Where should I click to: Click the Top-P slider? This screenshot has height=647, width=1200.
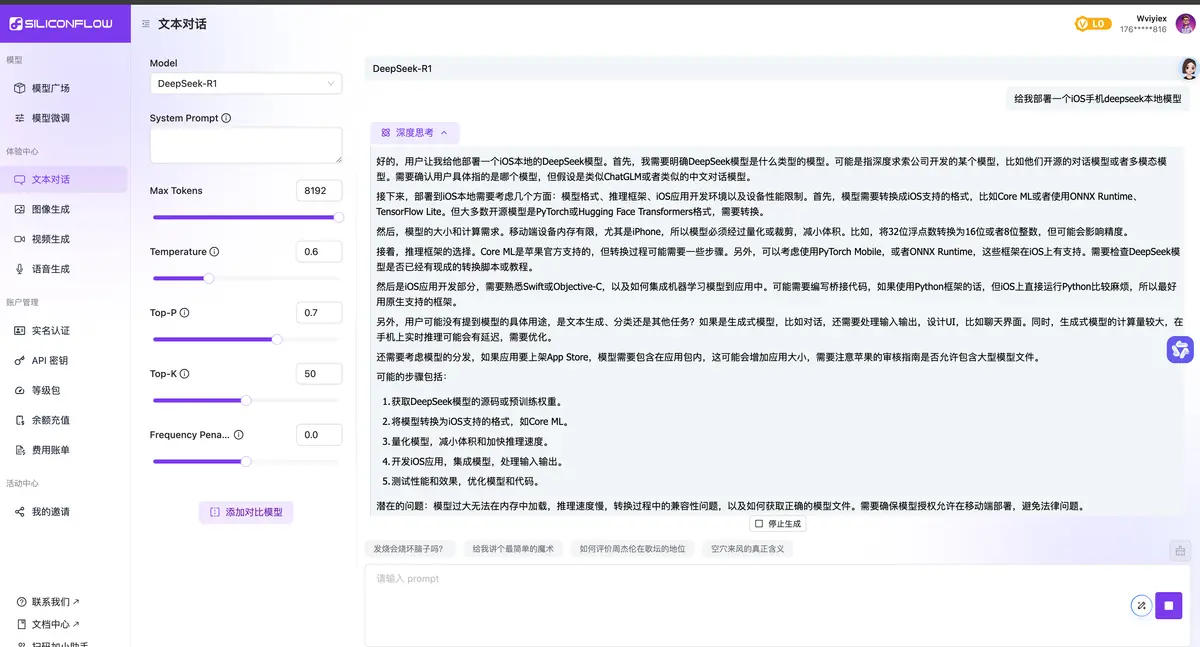tap(246, 339)
